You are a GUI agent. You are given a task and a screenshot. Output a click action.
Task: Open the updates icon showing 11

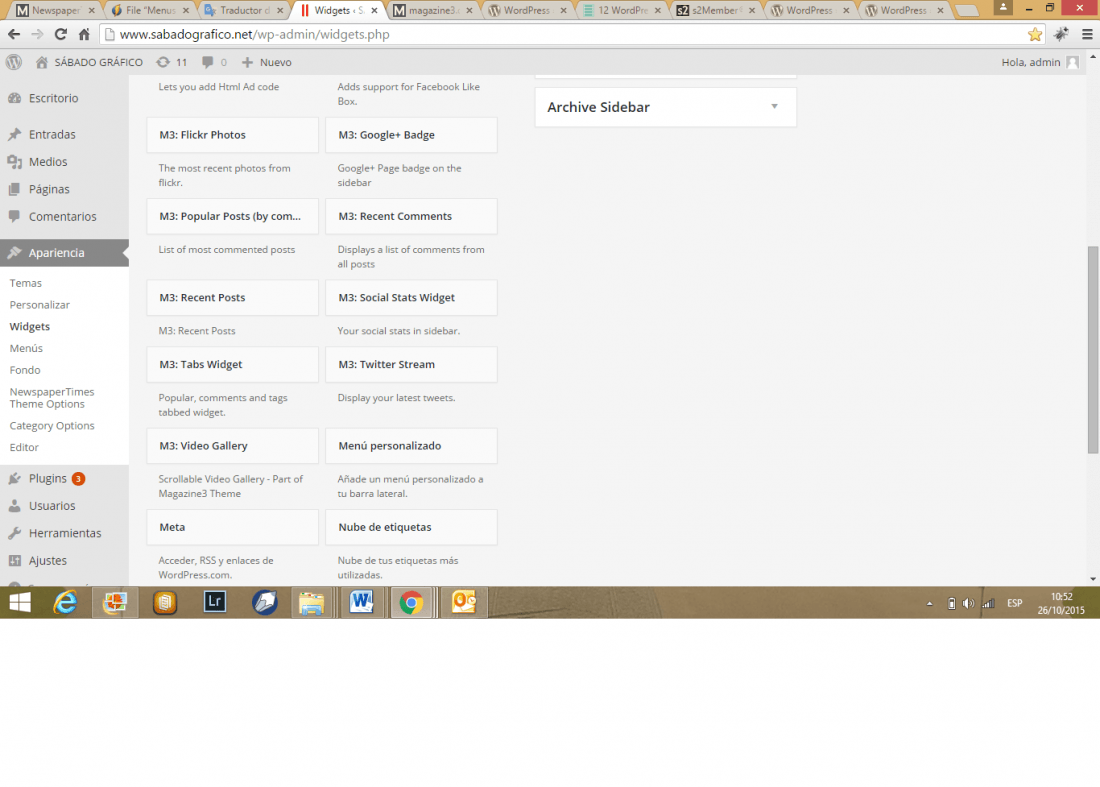[163, 62]
